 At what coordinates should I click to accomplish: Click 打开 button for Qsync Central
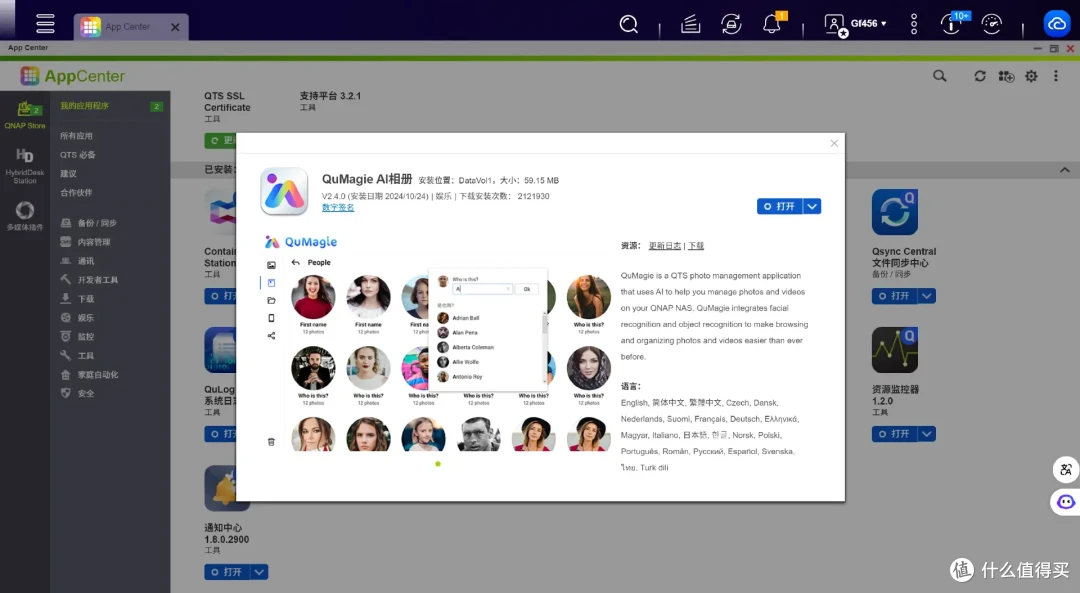click(894, 295)
